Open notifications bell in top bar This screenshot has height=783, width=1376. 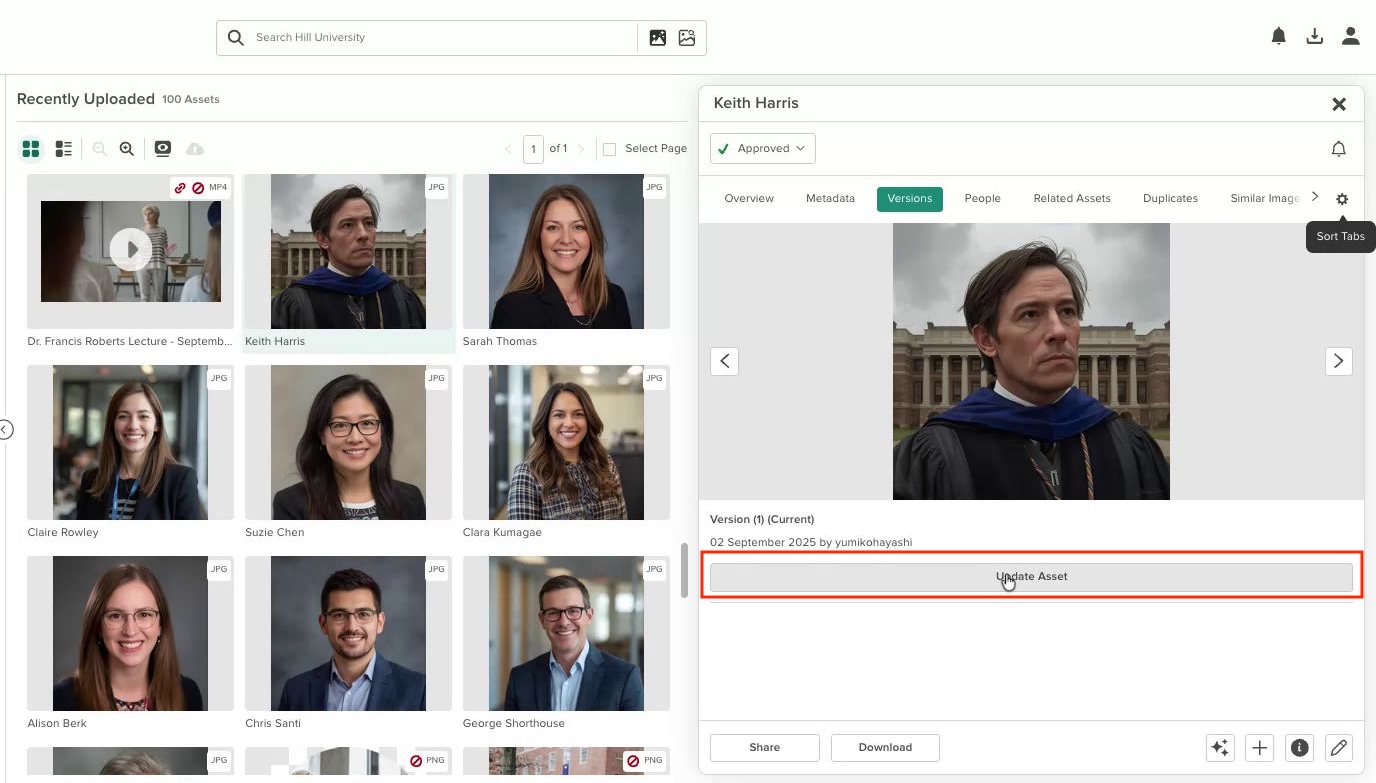tap(1278, 37)
